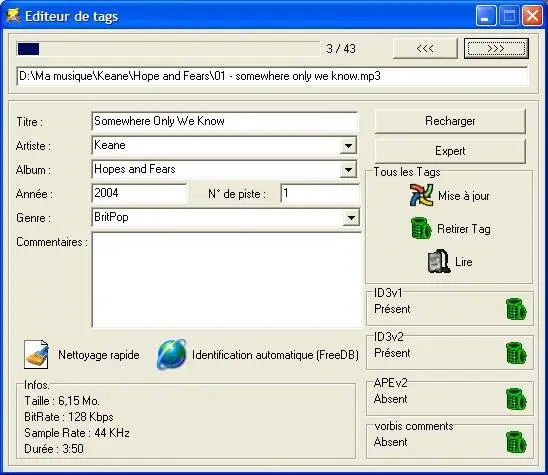
Task: Click the Sample Rate : 44 KHz text
Action: pyautogui.click(x=77, y=433)
